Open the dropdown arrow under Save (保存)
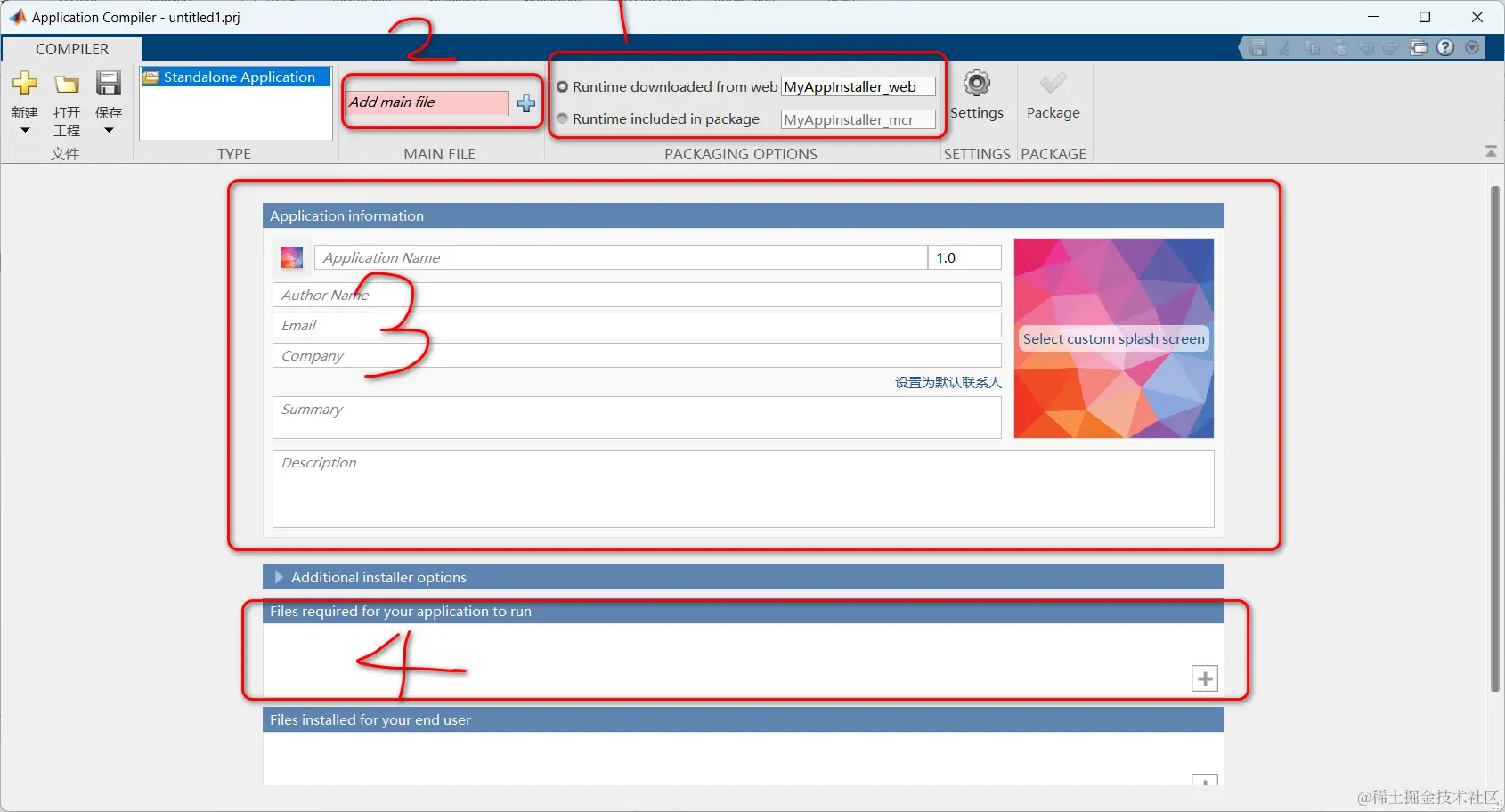 pos(109,131)
